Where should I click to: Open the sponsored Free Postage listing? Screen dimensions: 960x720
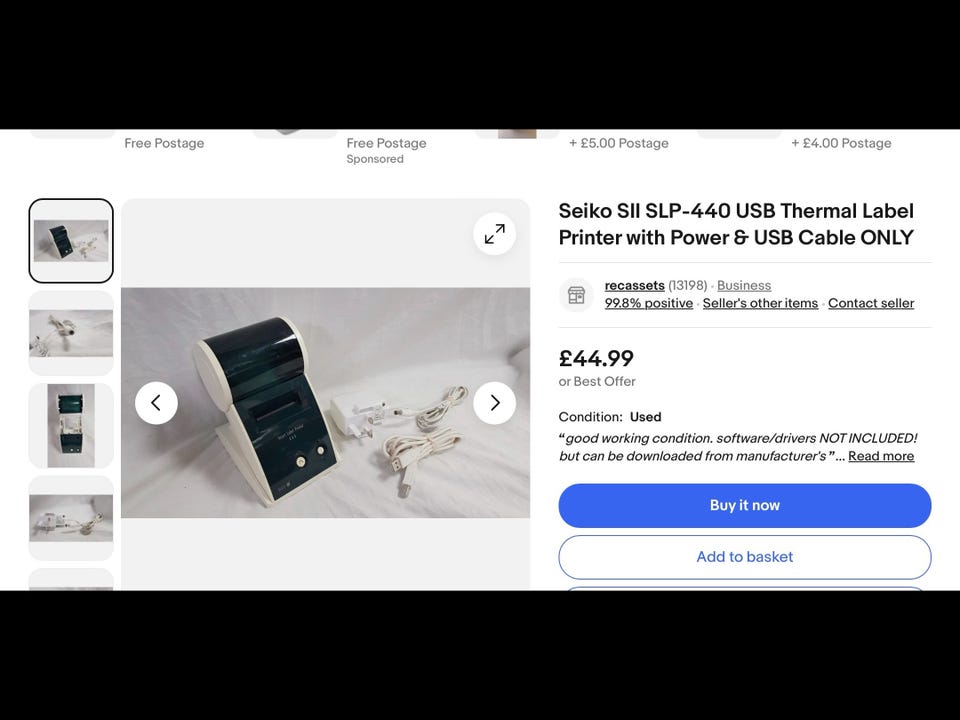click(x=386, y=143)
